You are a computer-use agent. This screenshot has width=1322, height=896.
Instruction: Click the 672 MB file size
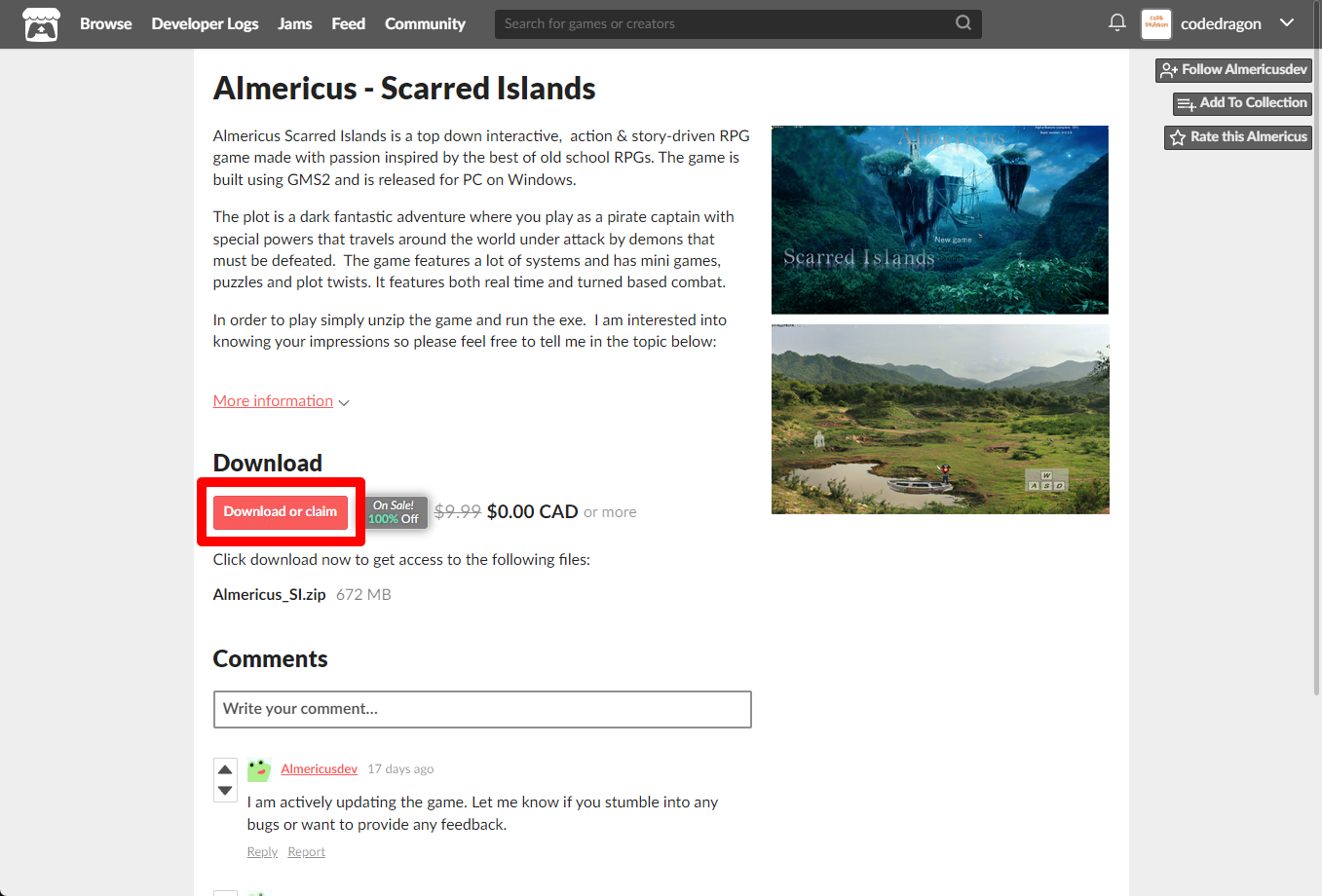point(363,595)
